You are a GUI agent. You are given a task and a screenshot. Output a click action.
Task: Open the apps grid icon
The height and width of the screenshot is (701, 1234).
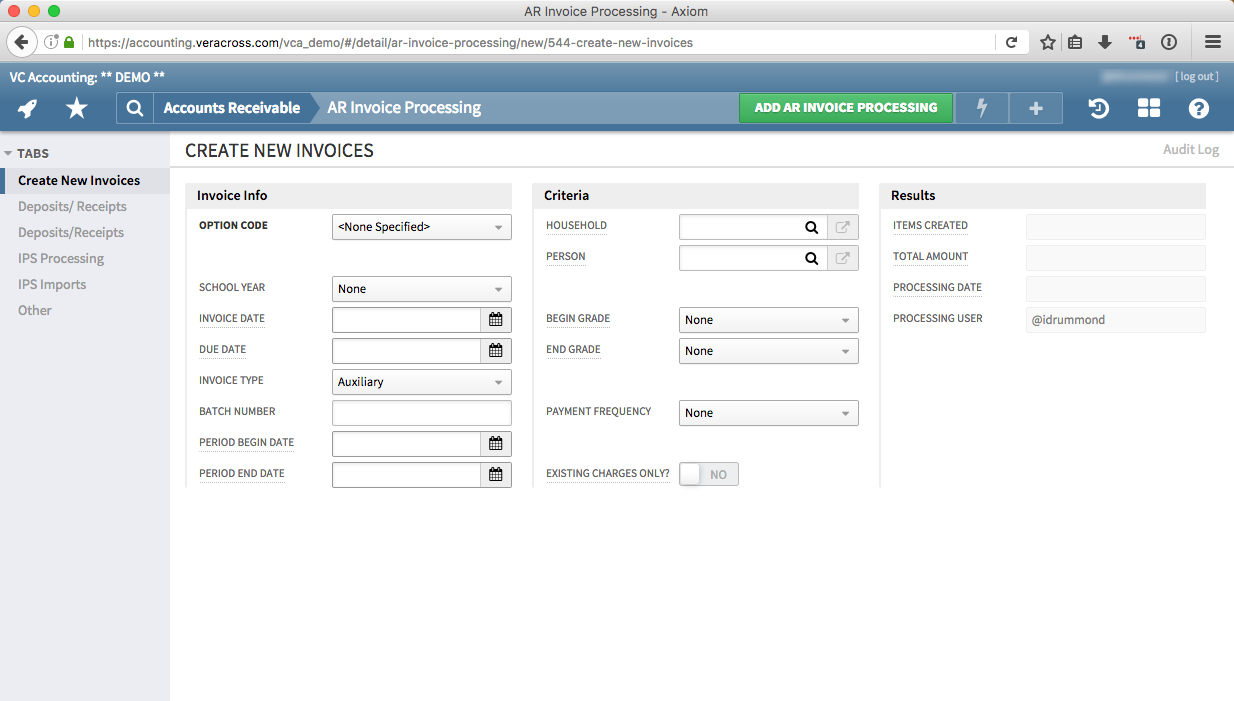[x=1148, y=108]
